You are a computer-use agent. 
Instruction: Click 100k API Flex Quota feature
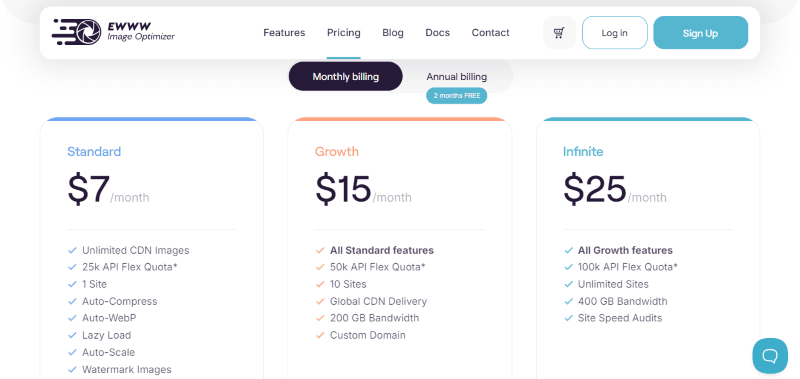click(628, 267)
